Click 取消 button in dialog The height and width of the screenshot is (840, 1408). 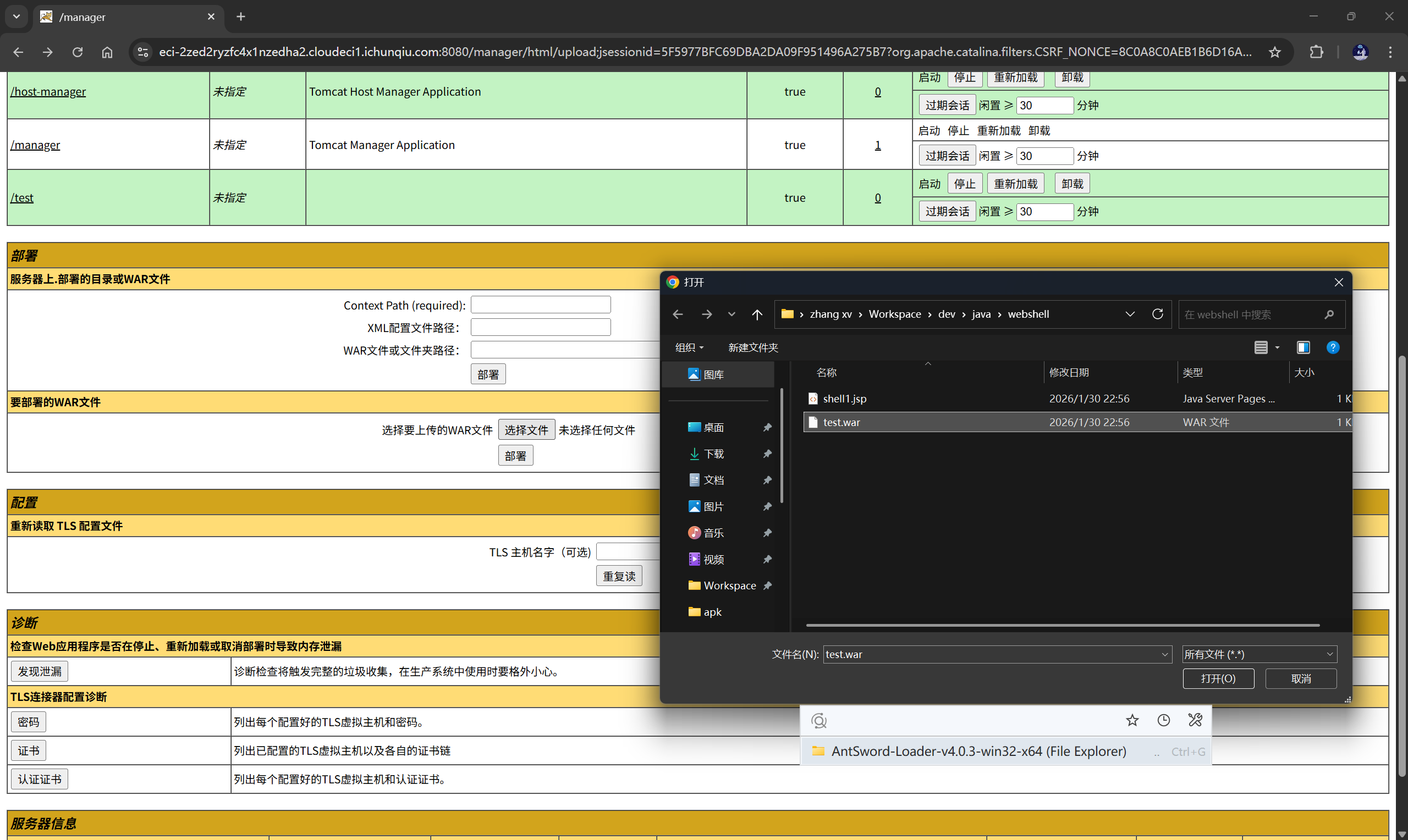point(1300,678)
